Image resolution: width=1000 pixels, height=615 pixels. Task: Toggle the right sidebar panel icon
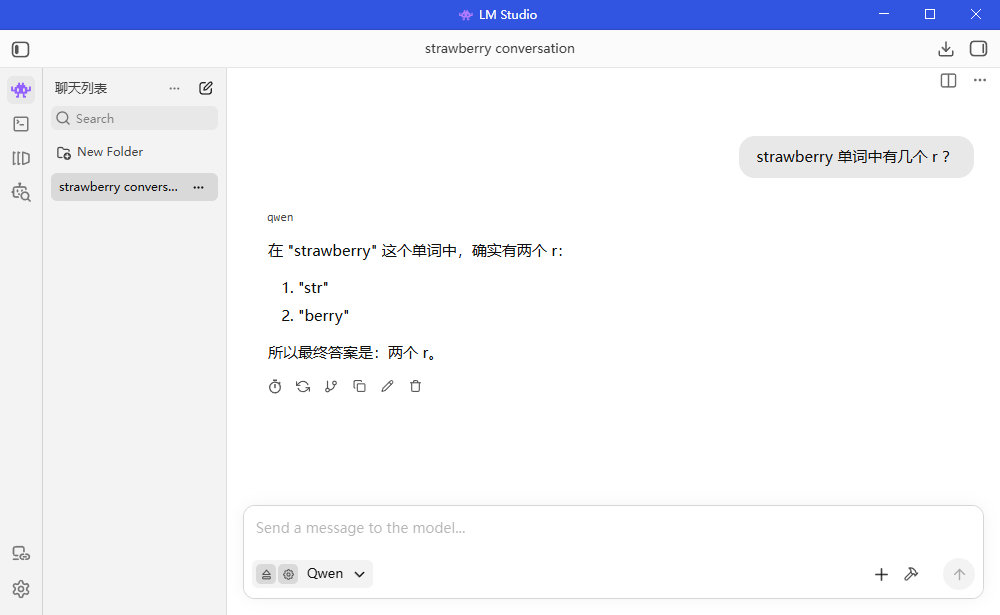(x=978, y=48)
